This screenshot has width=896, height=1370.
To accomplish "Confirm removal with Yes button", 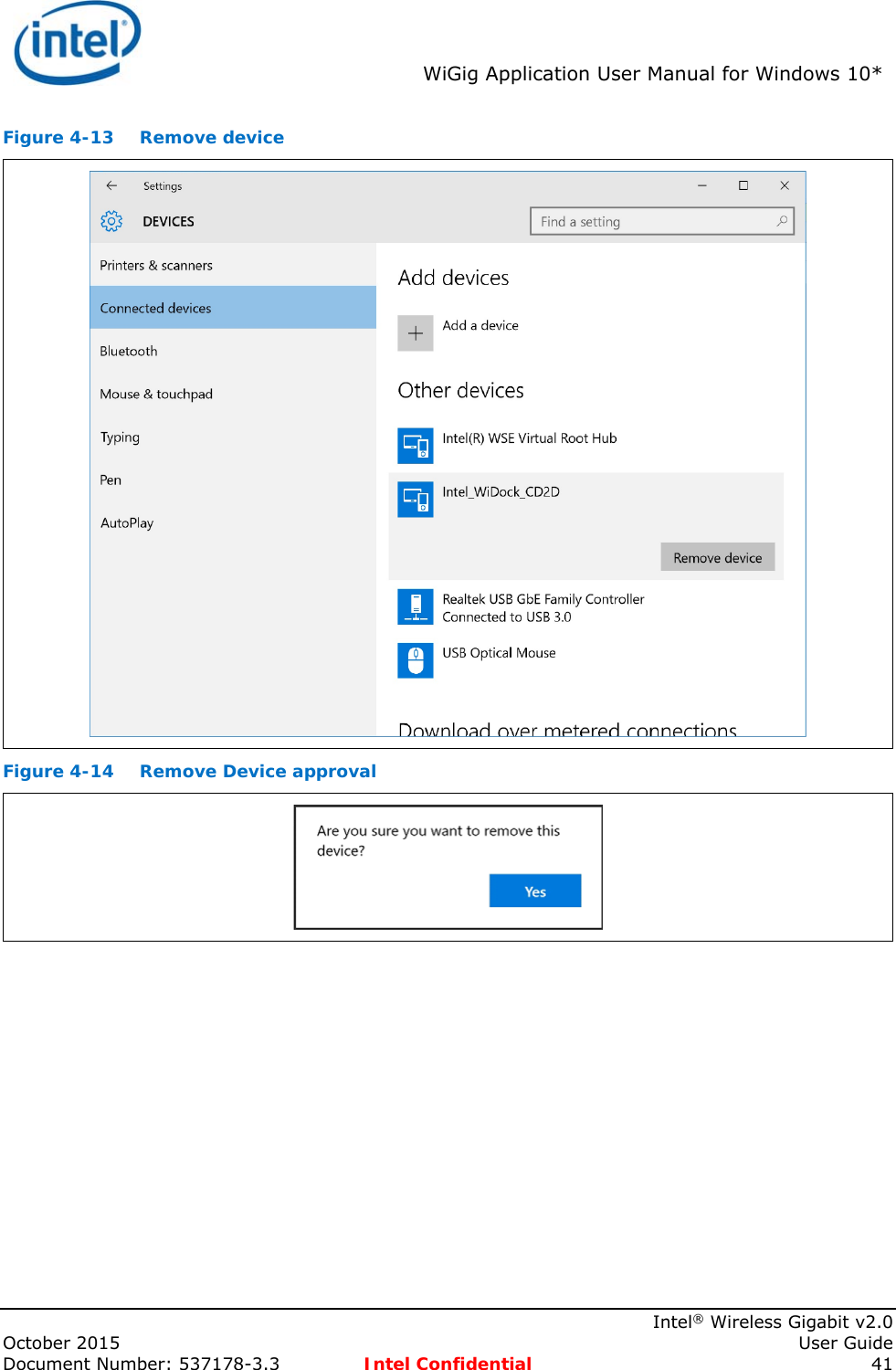I will pyautogui.click(x=535, y=891).
